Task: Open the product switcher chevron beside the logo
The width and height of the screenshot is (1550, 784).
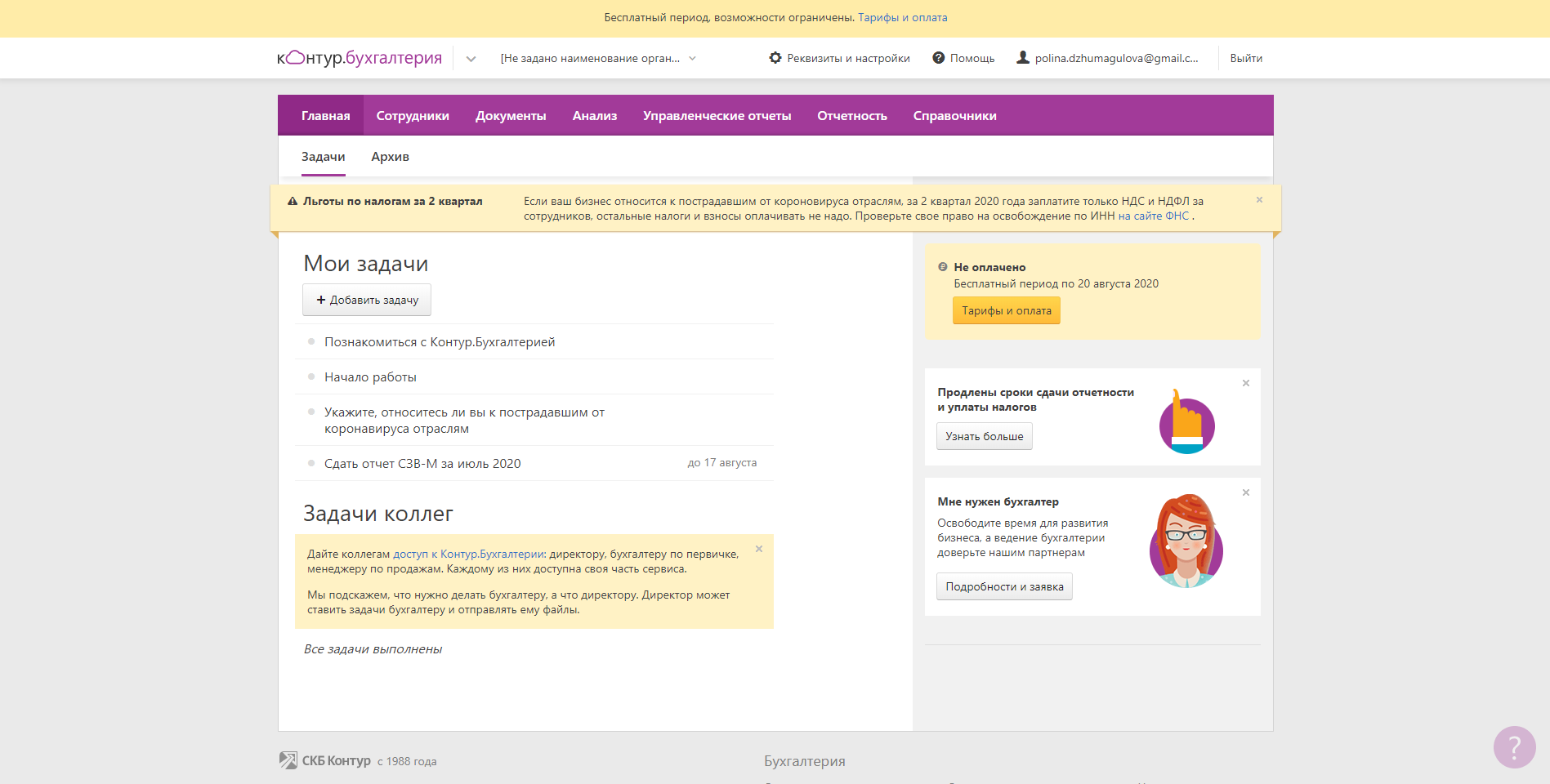Action: click(471, 59)
